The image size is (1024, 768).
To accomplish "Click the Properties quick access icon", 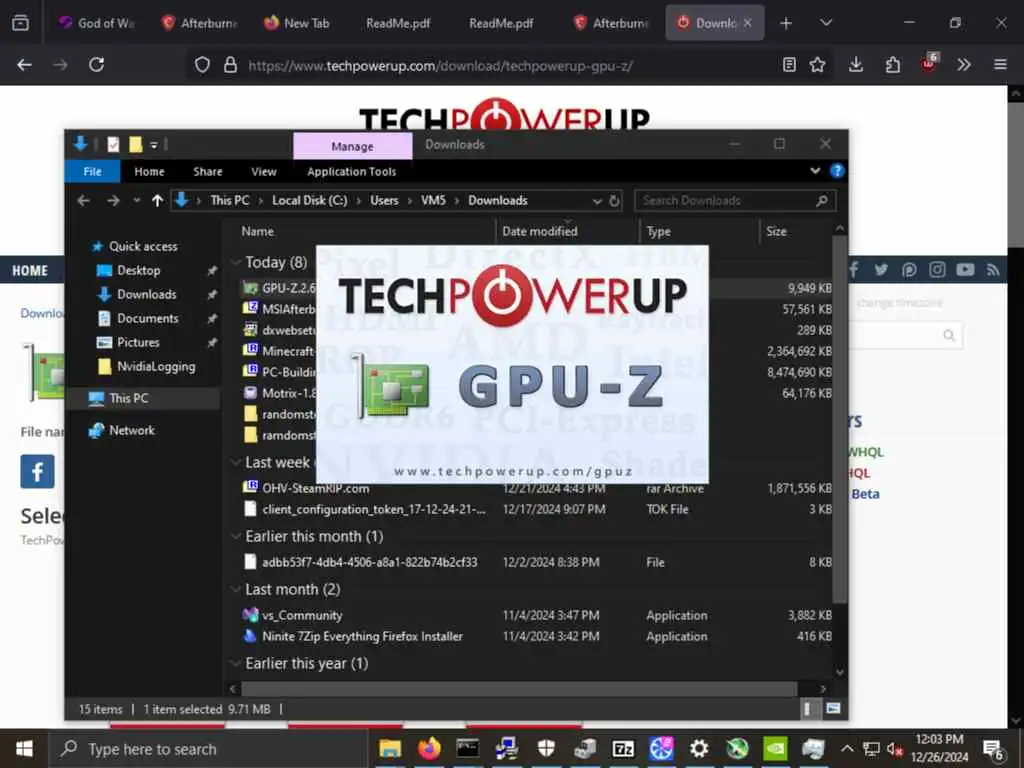I will click(x=114, y=144).
